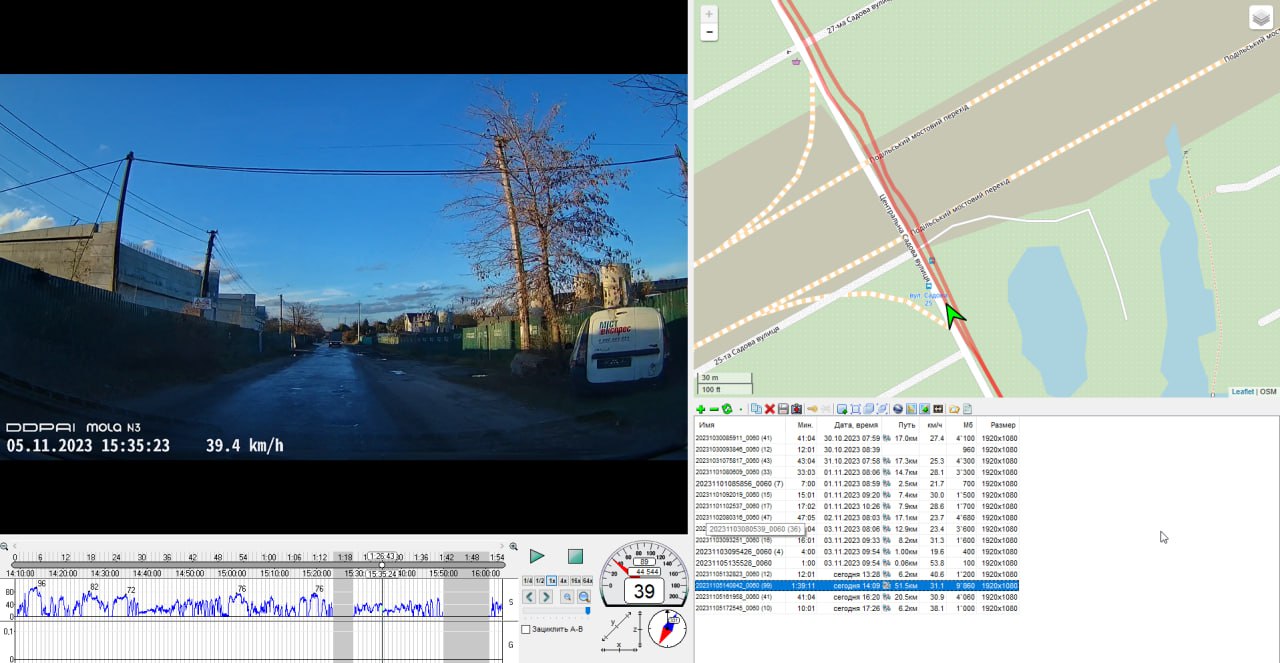
Task: Click the globe icon in toolbar
Action: tap(898, 409)
